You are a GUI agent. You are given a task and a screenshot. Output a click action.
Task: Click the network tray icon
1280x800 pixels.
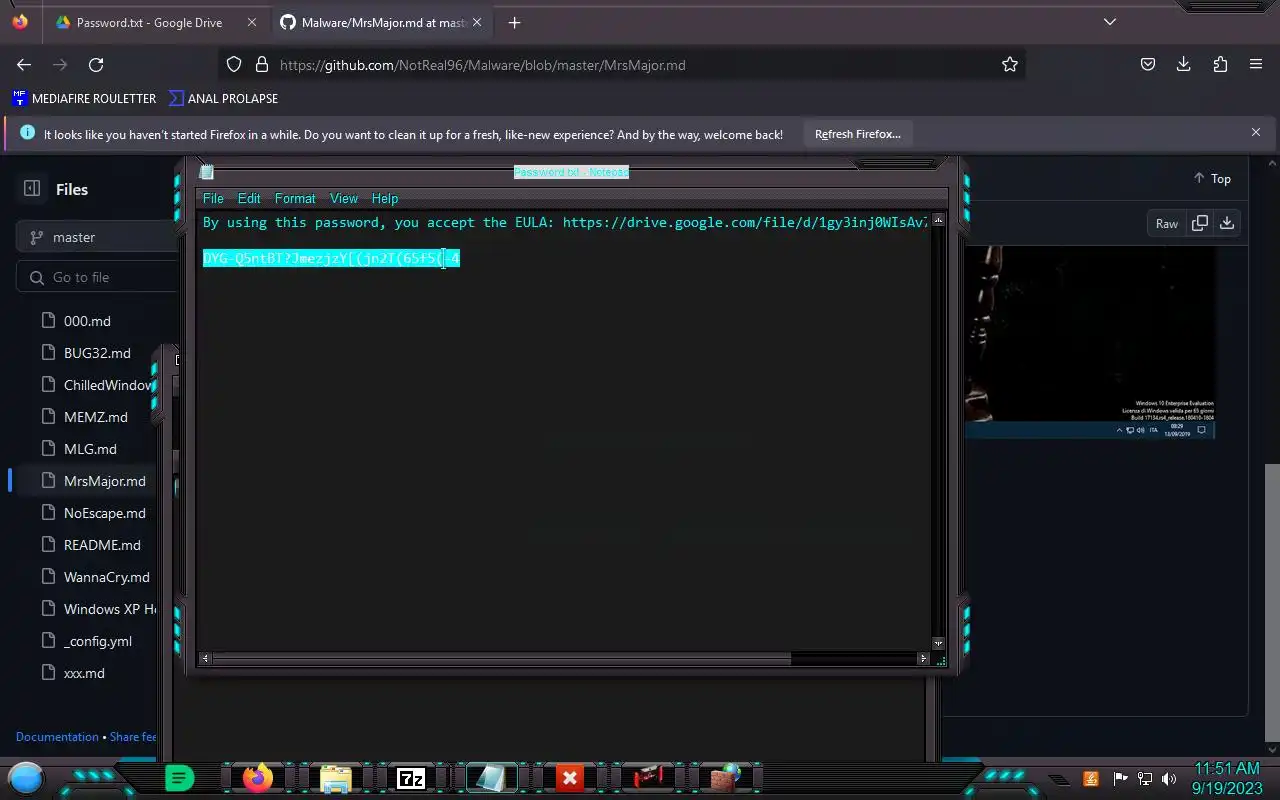coord(1144,778)
